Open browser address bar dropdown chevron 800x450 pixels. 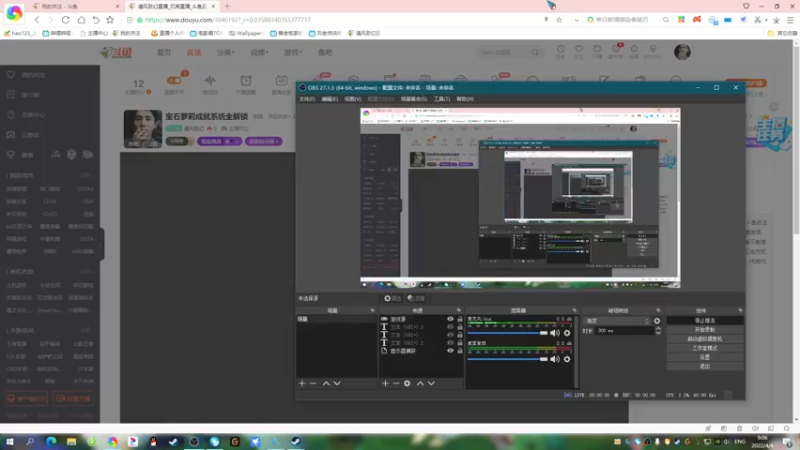(577, 20)
